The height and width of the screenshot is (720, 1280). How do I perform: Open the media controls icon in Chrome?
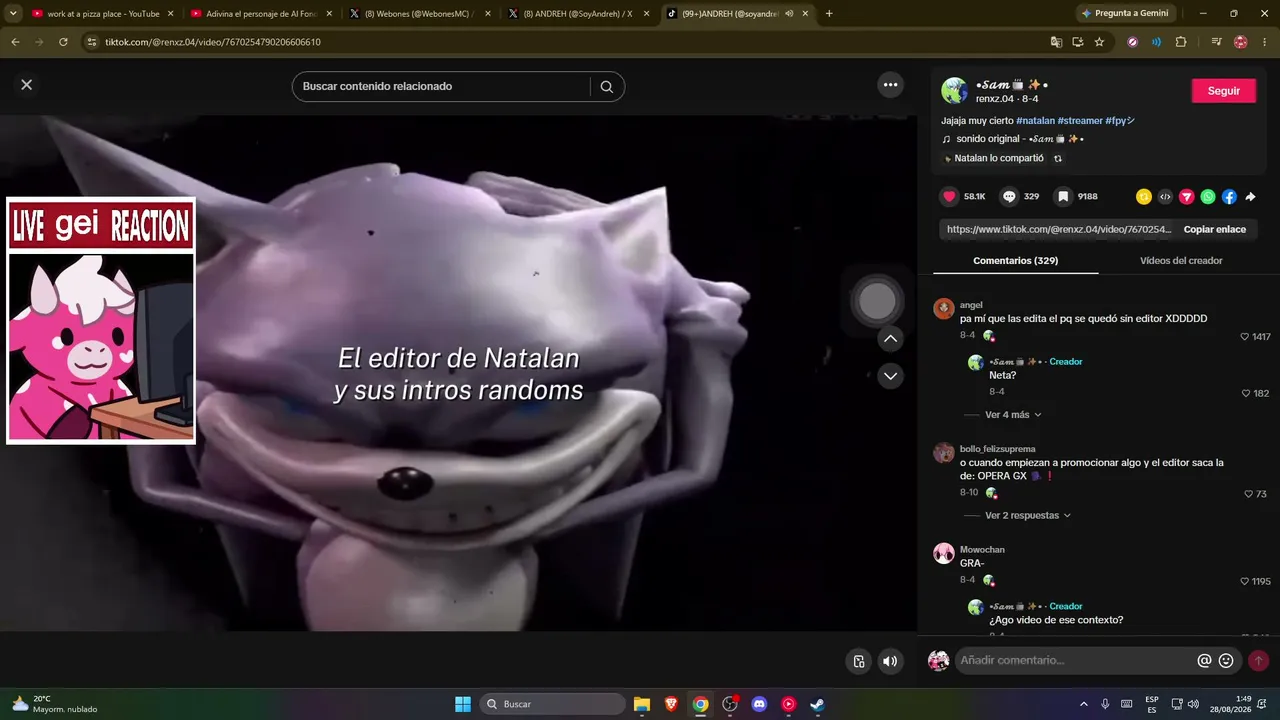point(1216,42)
